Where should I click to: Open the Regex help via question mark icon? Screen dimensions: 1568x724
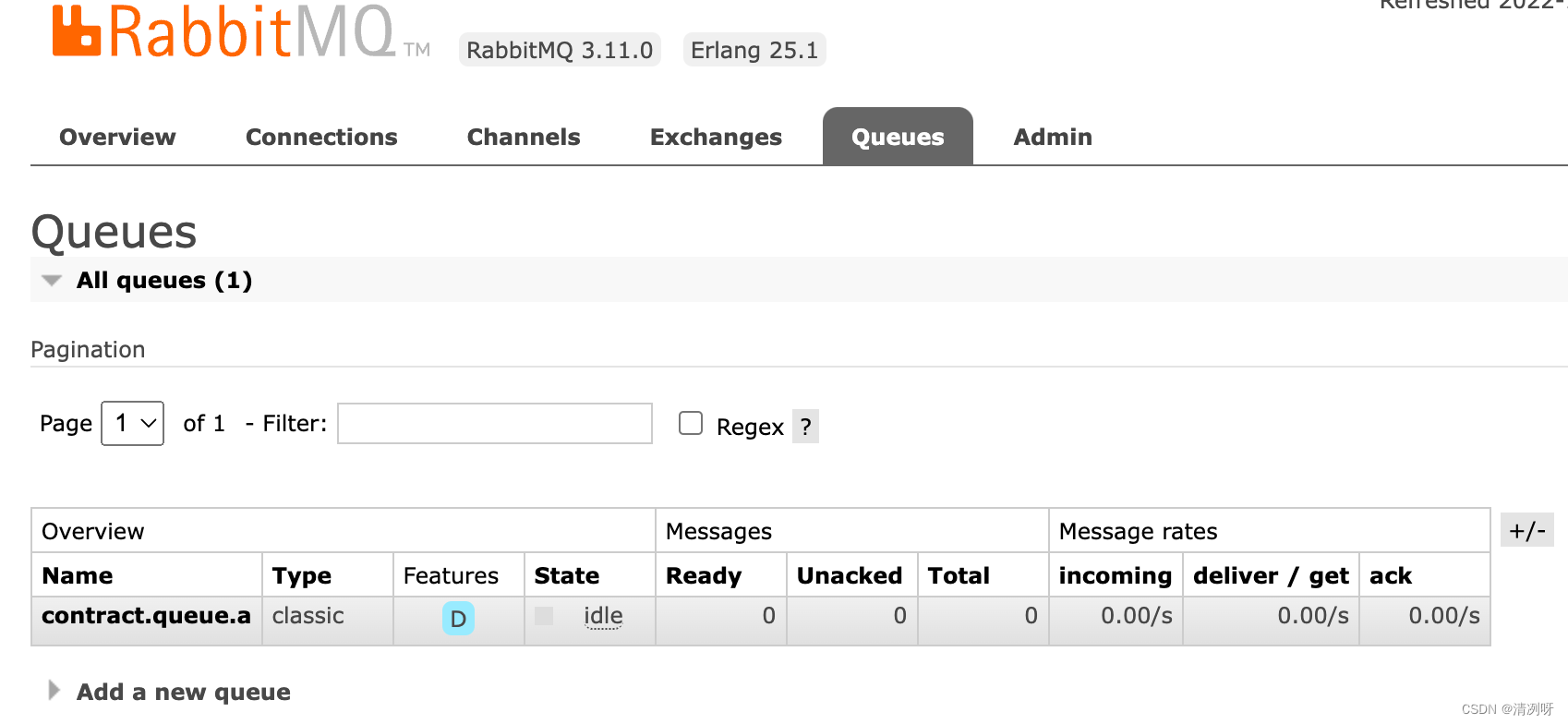click(x=804, y=426)
